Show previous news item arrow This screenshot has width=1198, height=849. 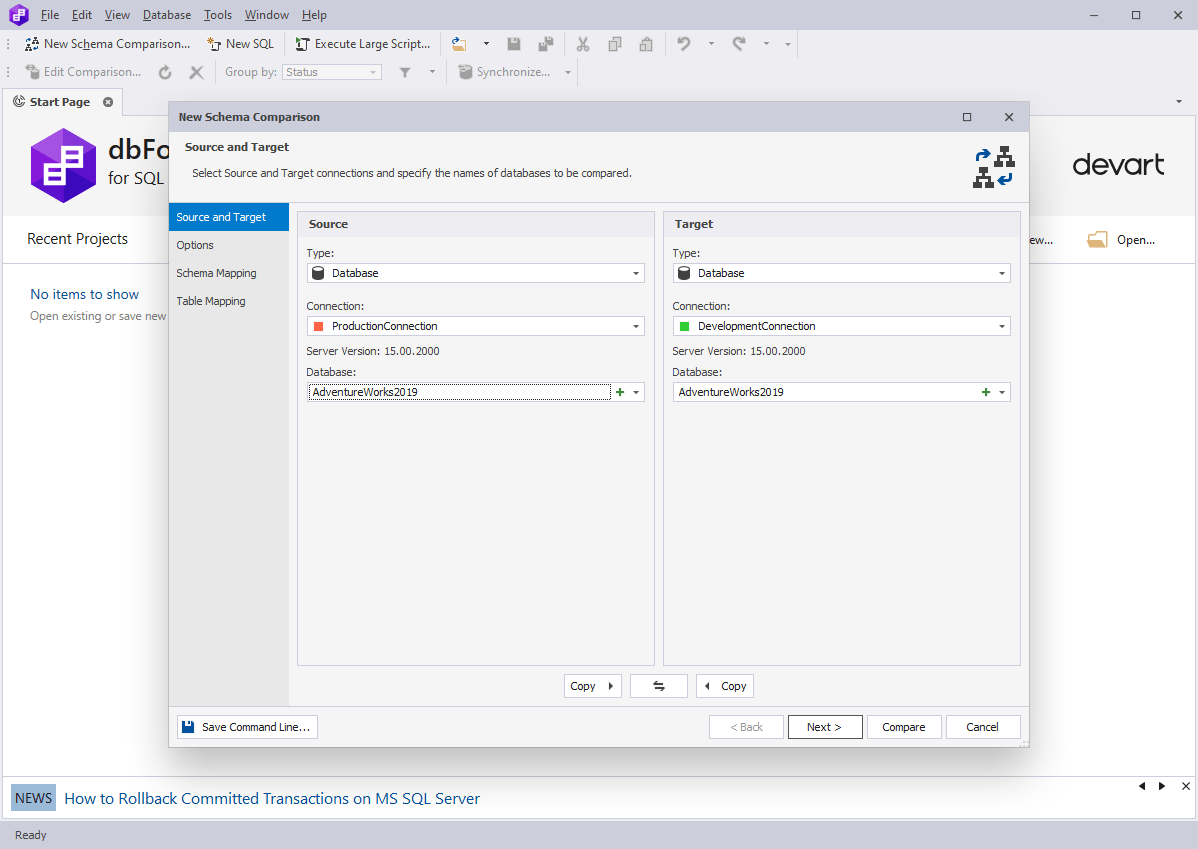click(1142, 786)
